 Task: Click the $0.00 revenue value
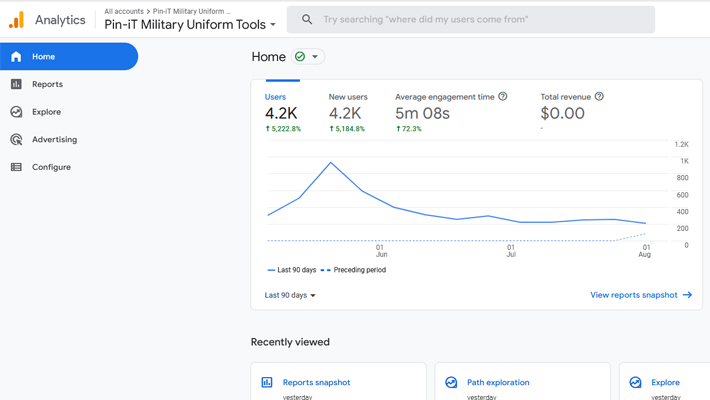pyautogui.click(x=562, y=113)
